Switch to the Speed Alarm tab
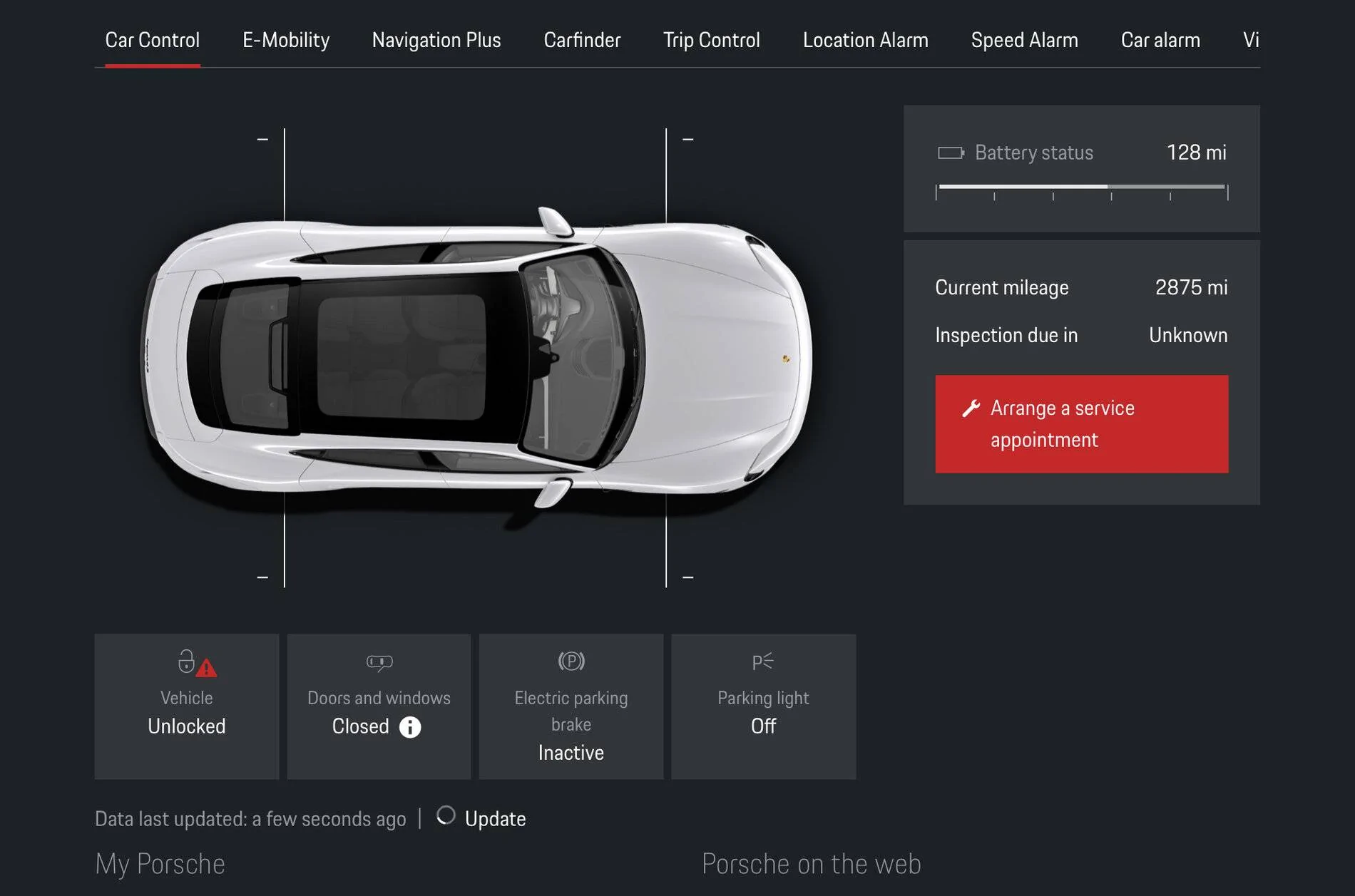The height and width of the screenshot is (896, 1355). (1024, 40)
